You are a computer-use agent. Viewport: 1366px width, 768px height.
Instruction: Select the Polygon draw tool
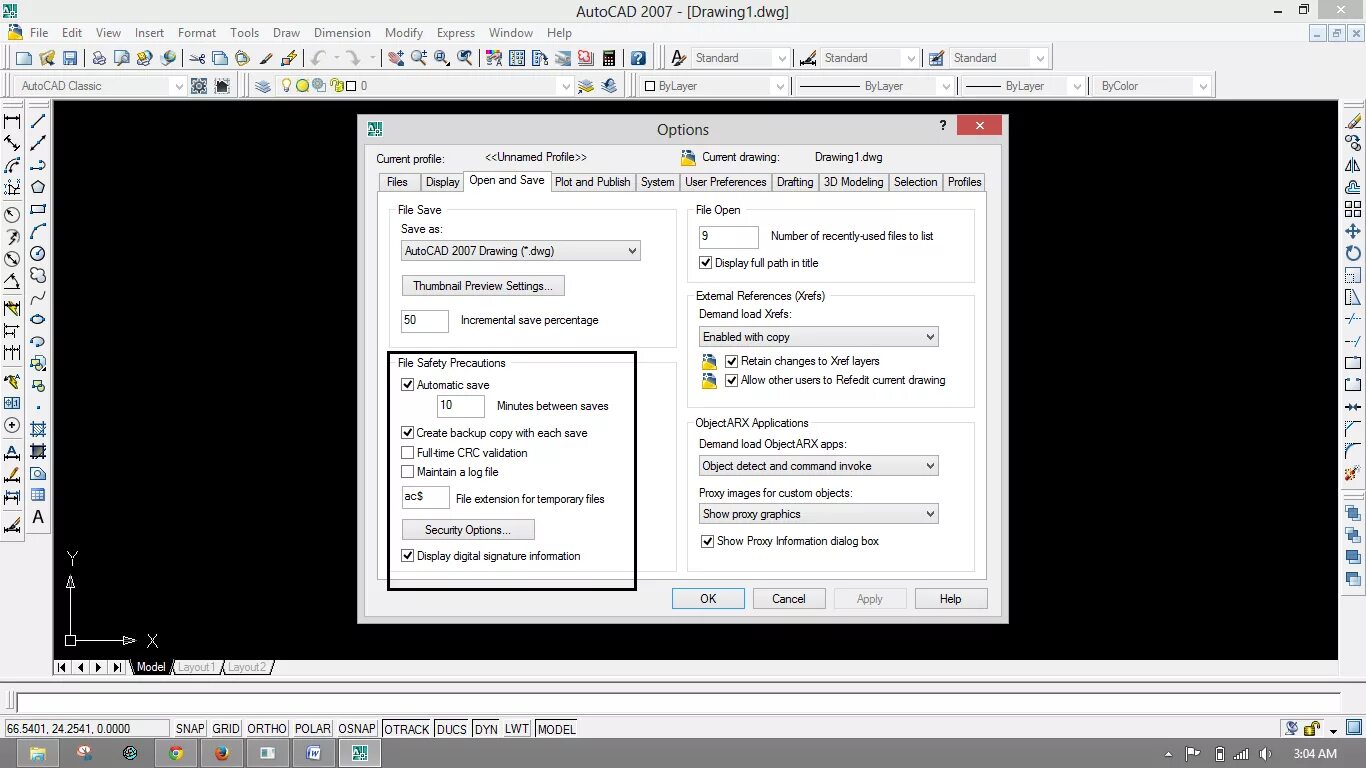point(38,187)
